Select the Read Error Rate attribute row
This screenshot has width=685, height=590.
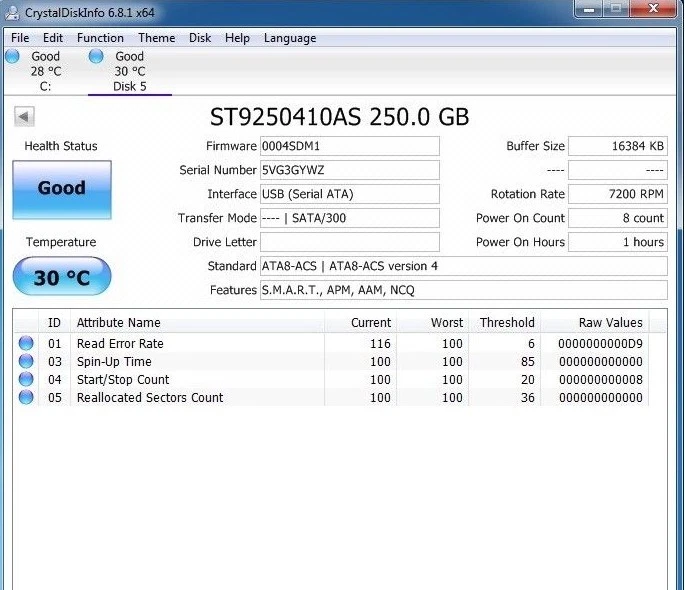(x=331, y=344)
